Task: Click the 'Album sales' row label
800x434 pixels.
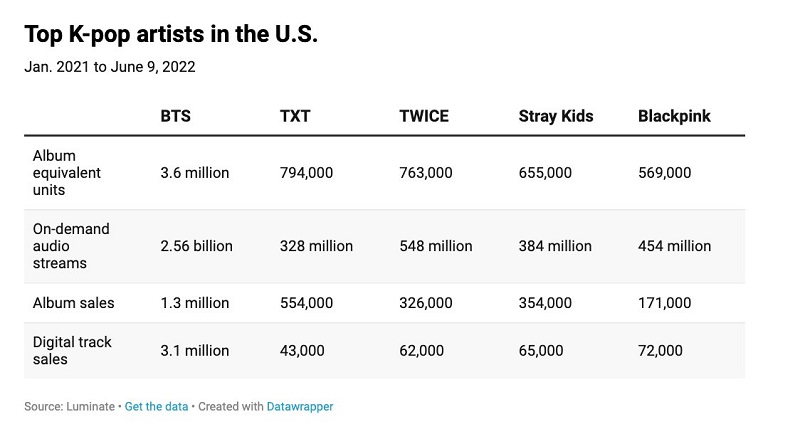Action: pyautogui.click(x=73, y=303)
